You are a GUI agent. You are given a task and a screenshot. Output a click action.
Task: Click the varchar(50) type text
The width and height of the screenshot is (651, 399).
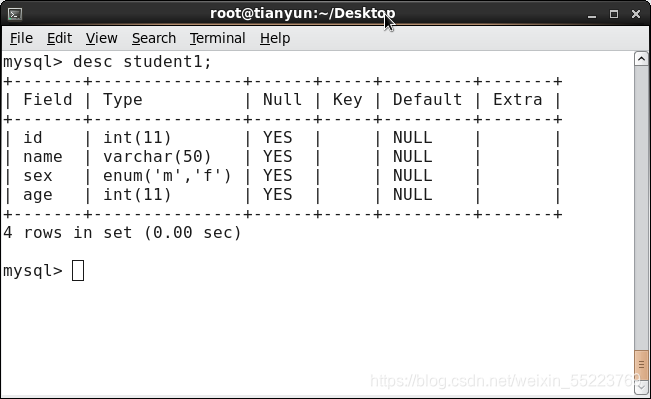[x=157, y=157]
